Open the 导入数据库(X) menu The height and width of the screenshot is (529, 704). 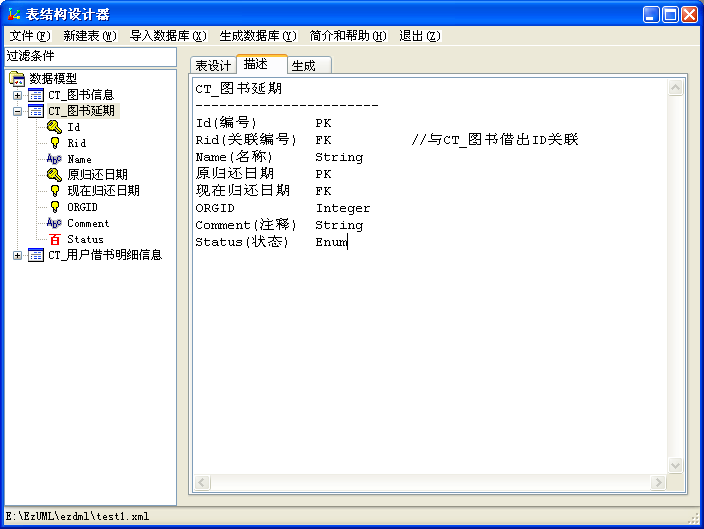coord(168,36)
